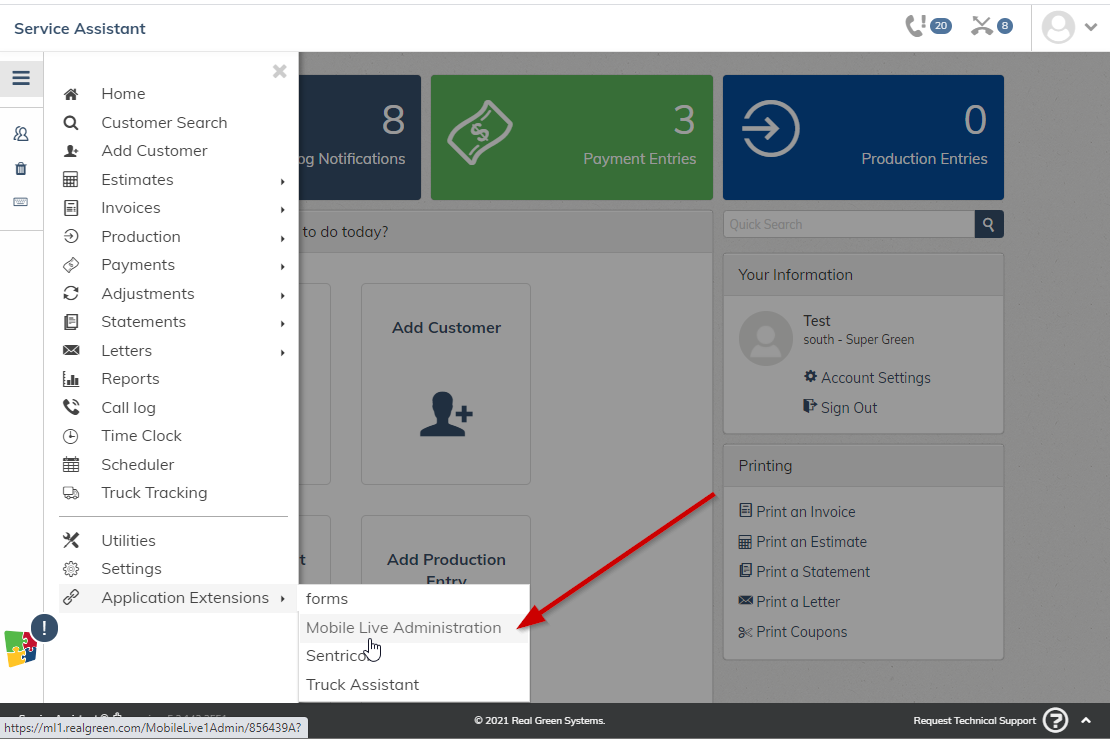This screenshot has width=1110, height=739.
Task: Click the help question mark icon
Action: (x=1055, y=720)
